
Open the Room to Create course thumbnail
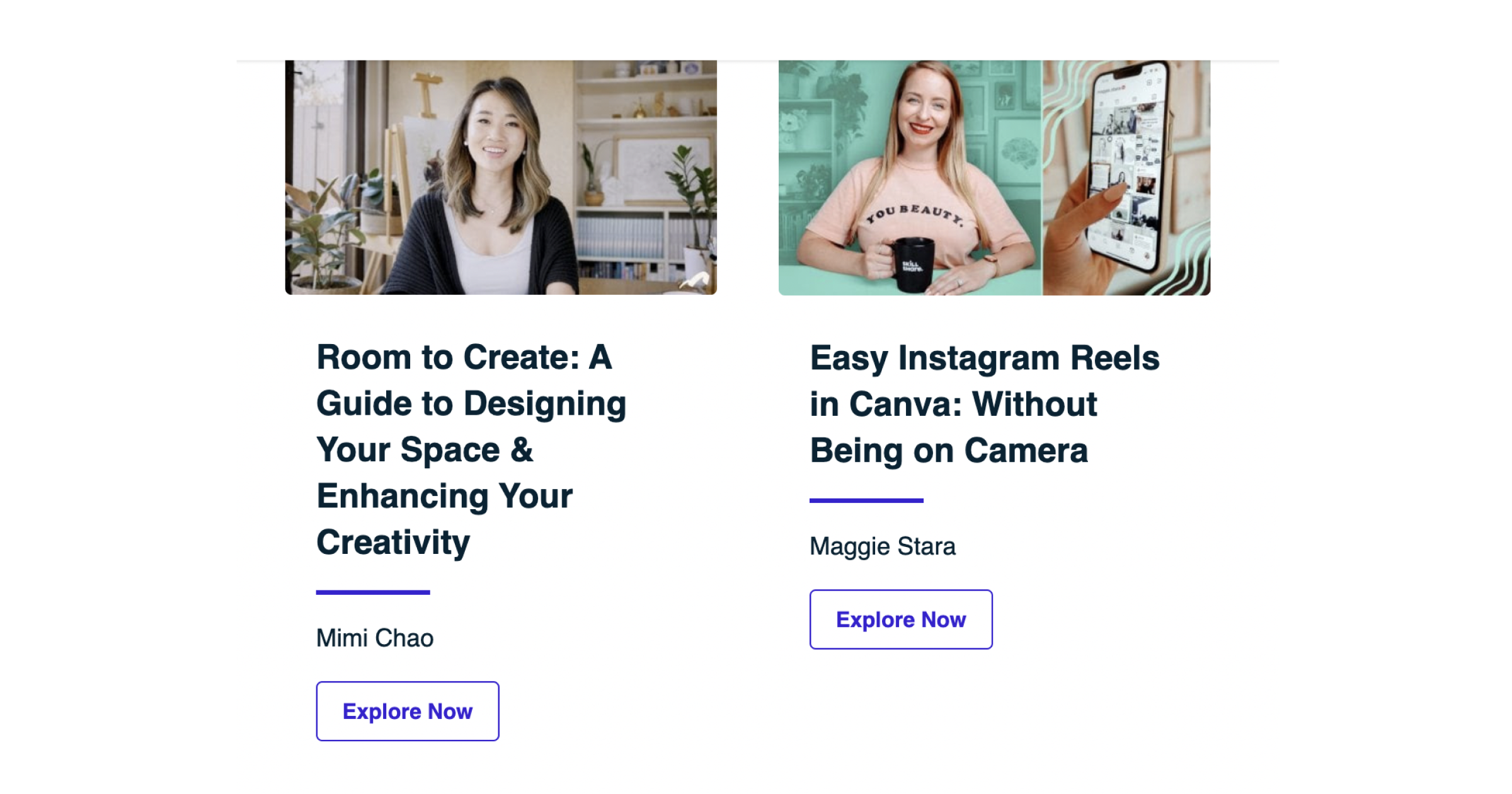(x=501, y=177)
